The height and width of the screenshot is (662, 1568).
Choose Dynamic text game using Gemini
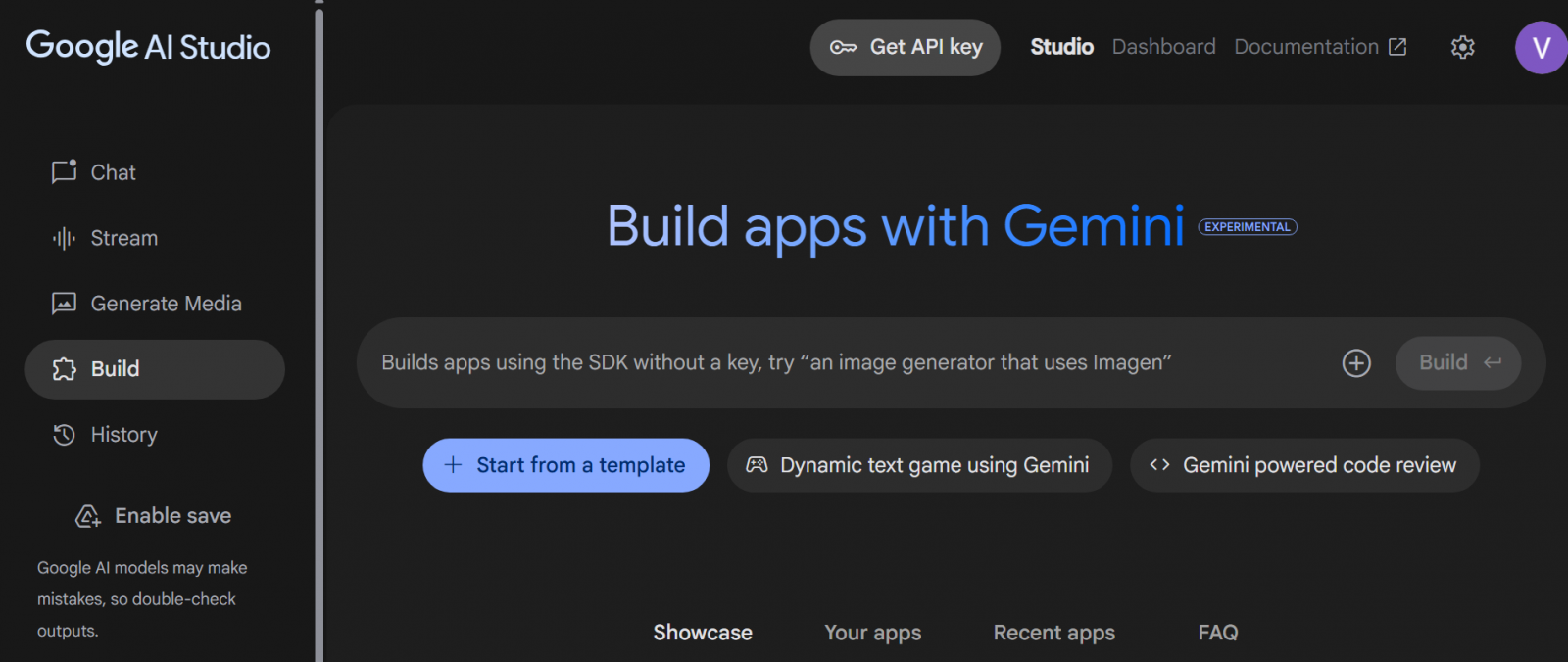[919, 465]
